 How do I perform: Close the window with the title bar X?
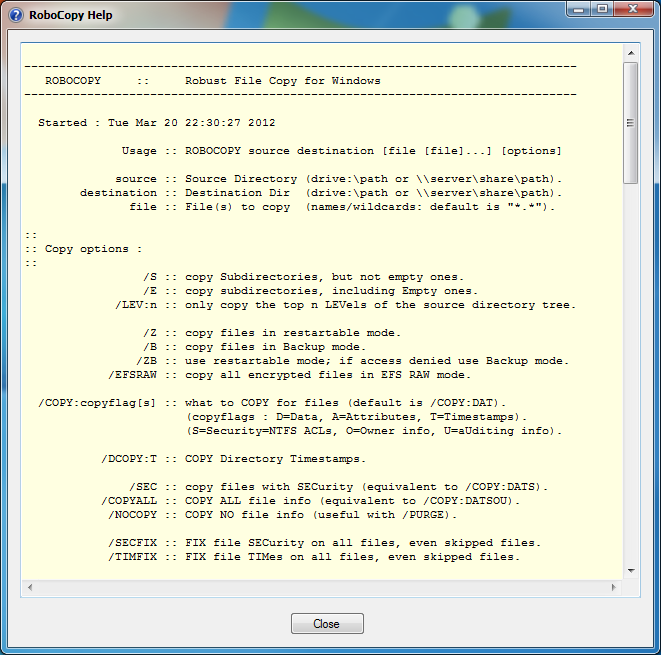tap(633, 9)
